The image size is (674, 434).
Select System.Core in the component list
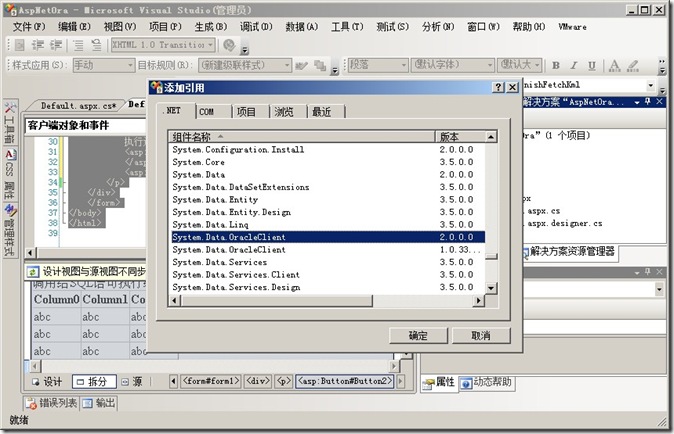tap(327, 162)
